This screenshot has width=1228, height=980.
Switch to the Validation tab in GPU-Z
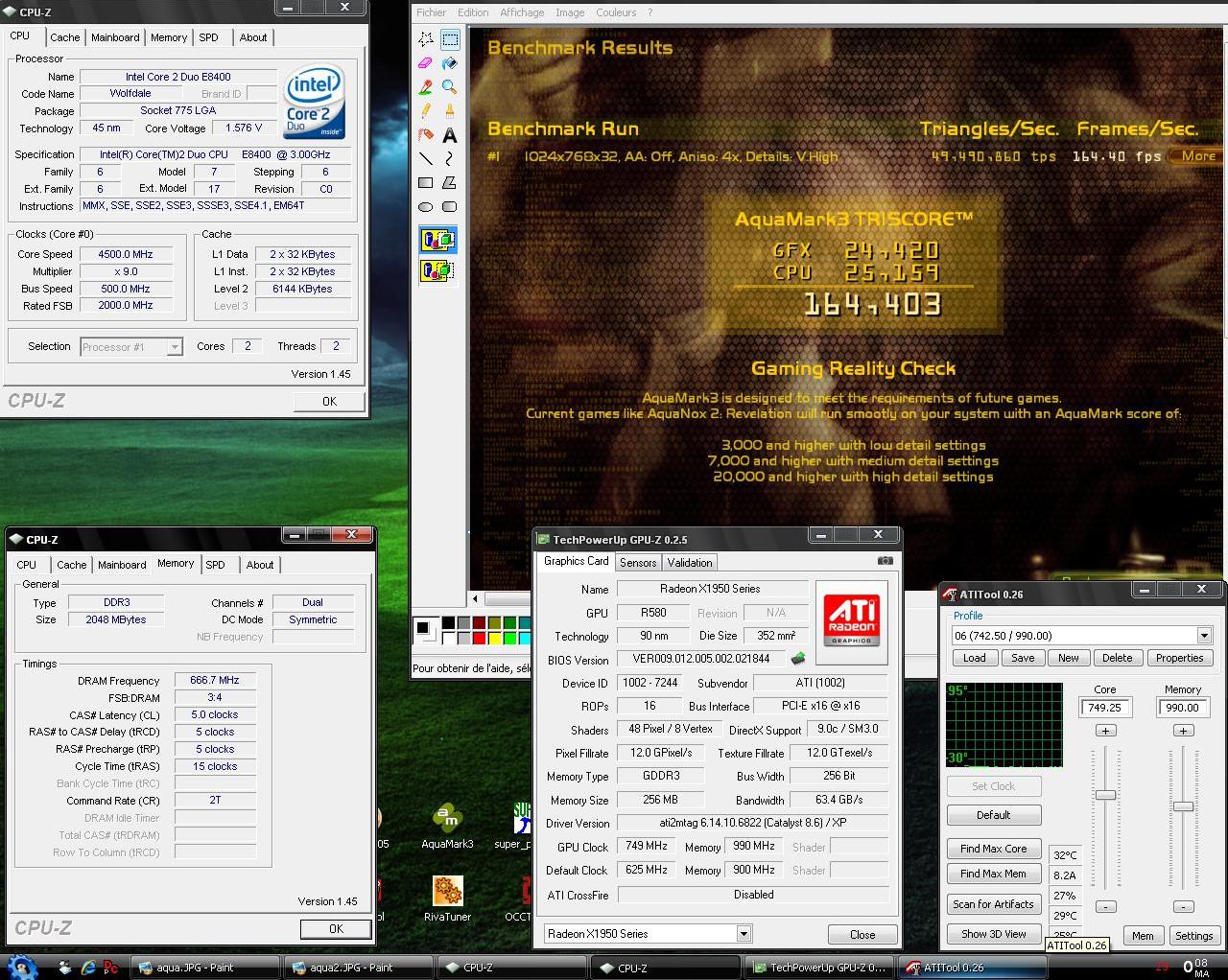pos(690,563)
